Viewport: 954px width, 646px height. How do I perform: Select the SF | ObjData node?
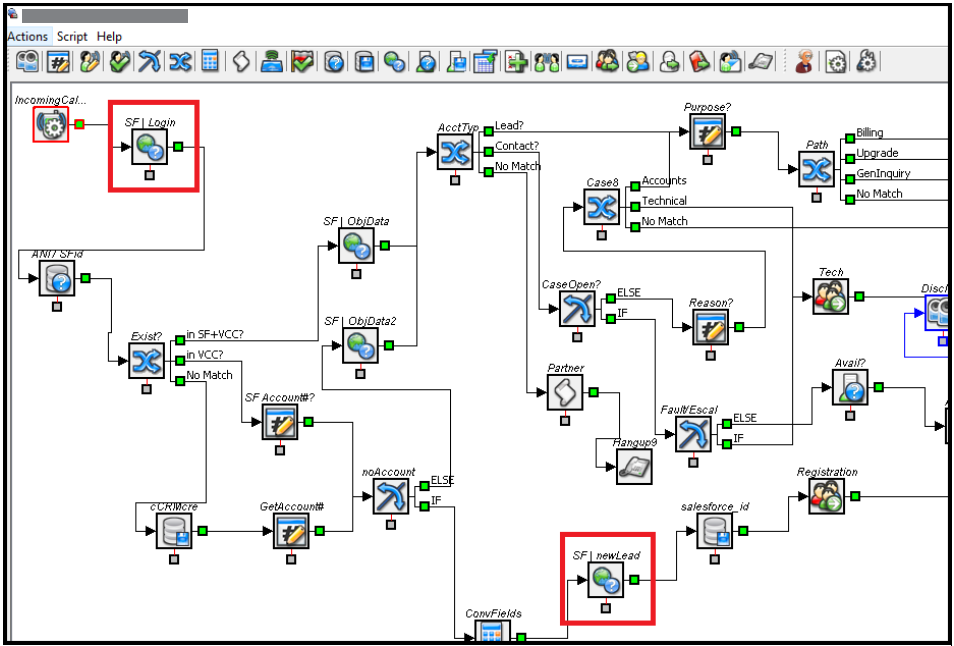[x=357, y=246]
